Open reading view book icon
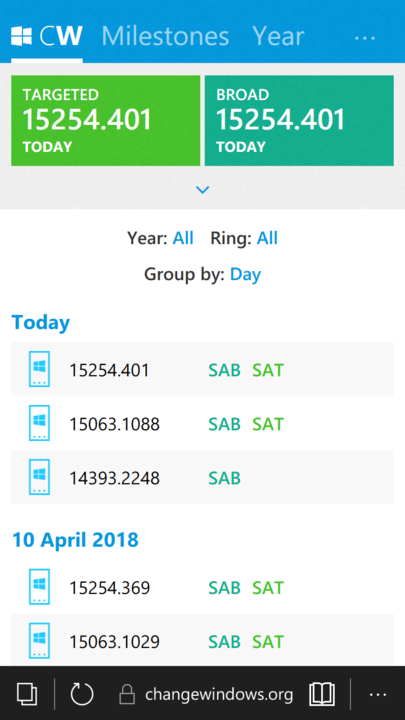 coord(322,693)
